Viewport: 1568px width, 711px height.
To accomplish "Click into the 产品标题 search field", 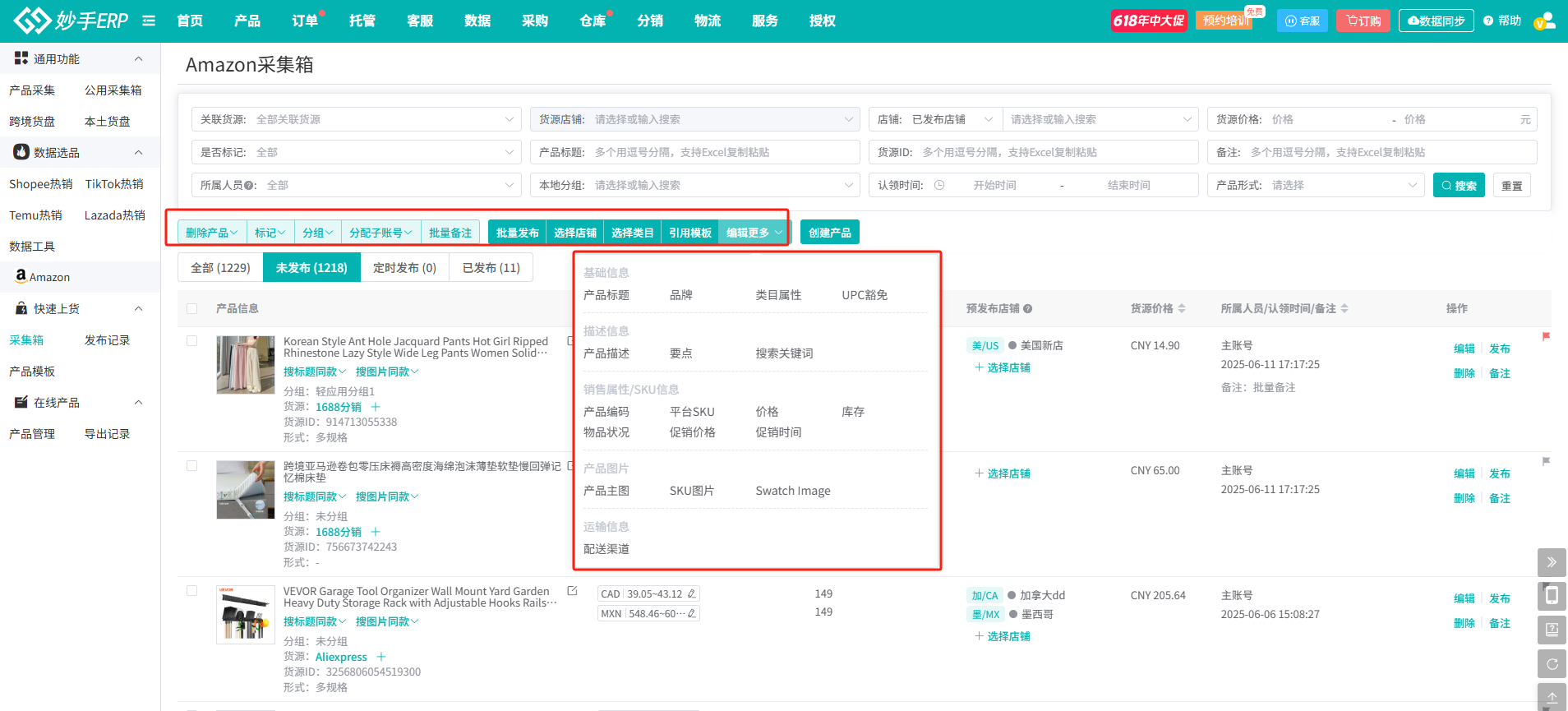I will click(695, 152).
